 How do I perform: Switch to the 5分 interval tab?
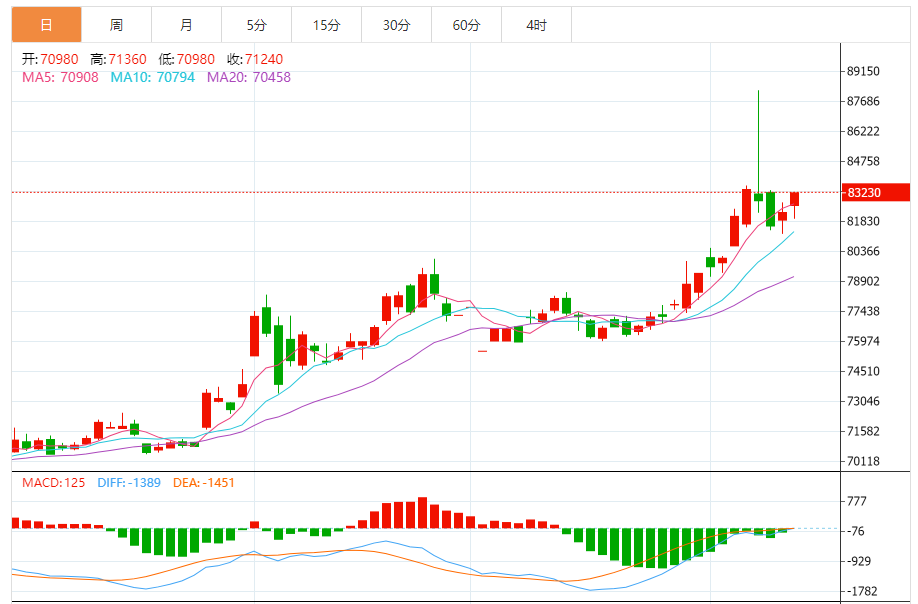coord(257,25)
